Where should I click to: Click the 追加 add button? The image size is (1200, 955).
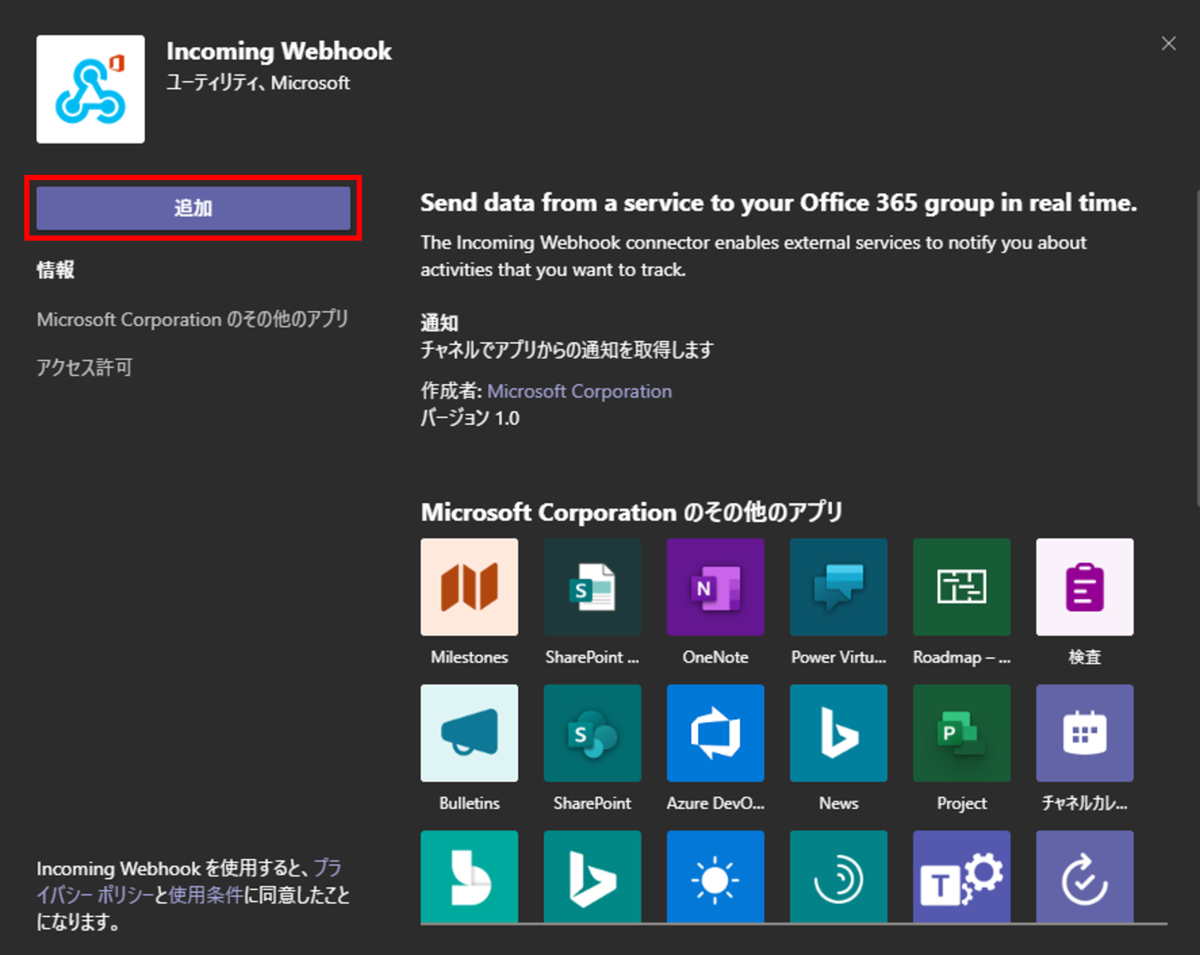(x=194, y=208)
